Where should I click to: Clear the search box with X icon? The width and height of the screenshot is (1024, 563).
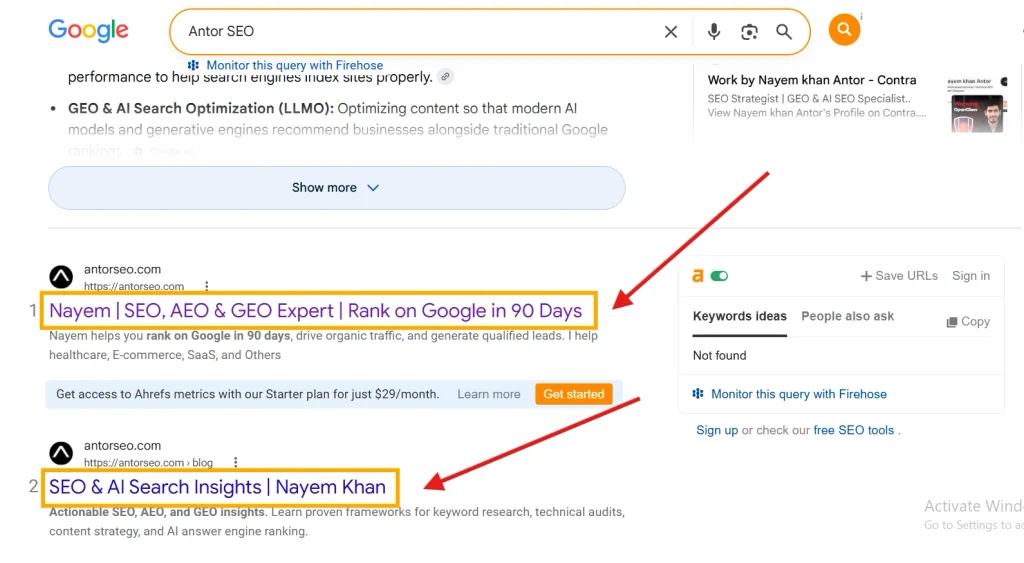(671, 31)
